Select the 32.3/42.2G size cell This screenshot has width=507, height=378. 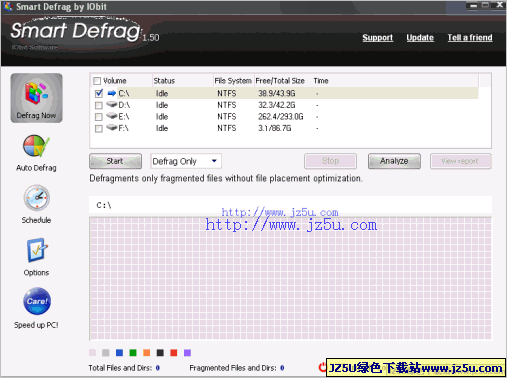coord(277,105)
